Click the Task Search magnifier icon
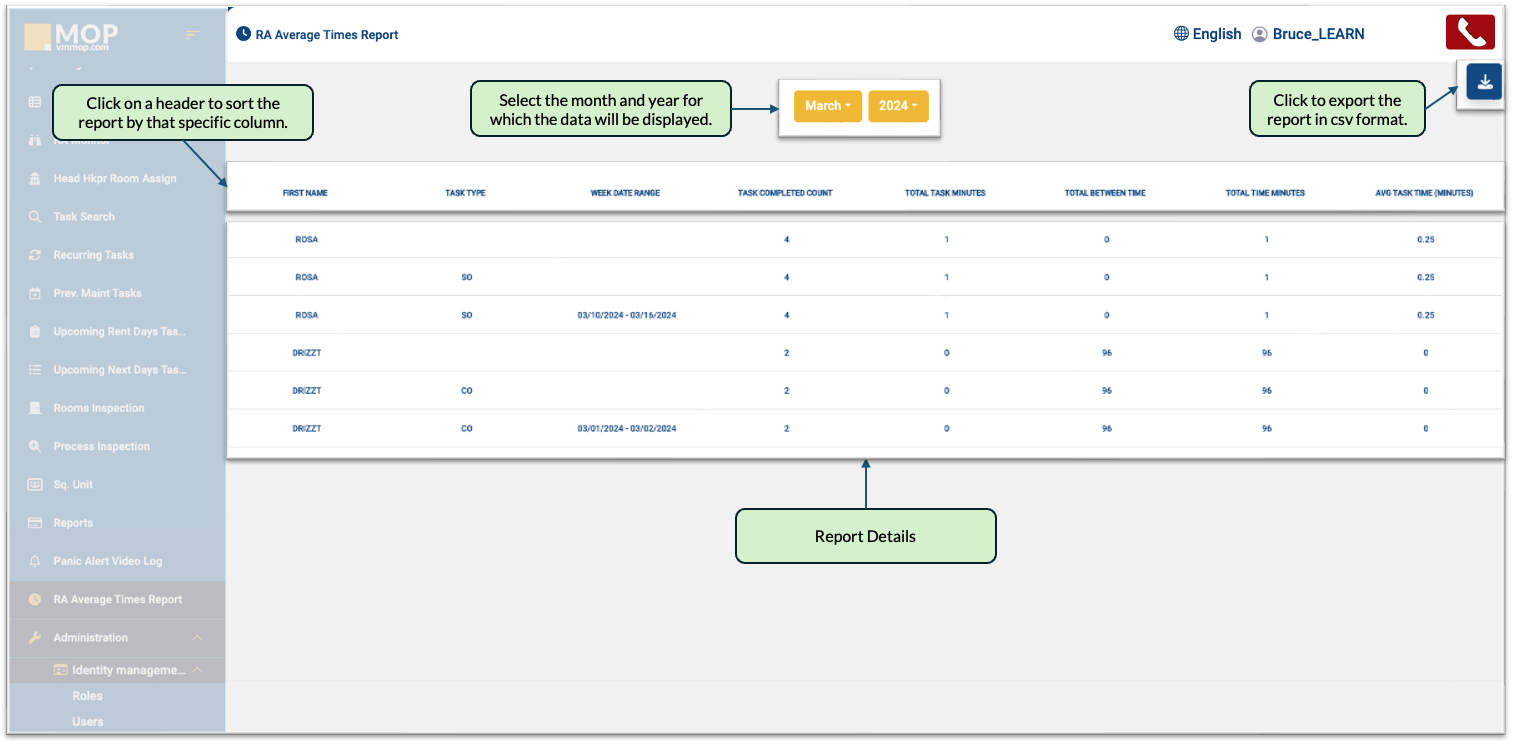1514x744 pixels. click(35, 217)
